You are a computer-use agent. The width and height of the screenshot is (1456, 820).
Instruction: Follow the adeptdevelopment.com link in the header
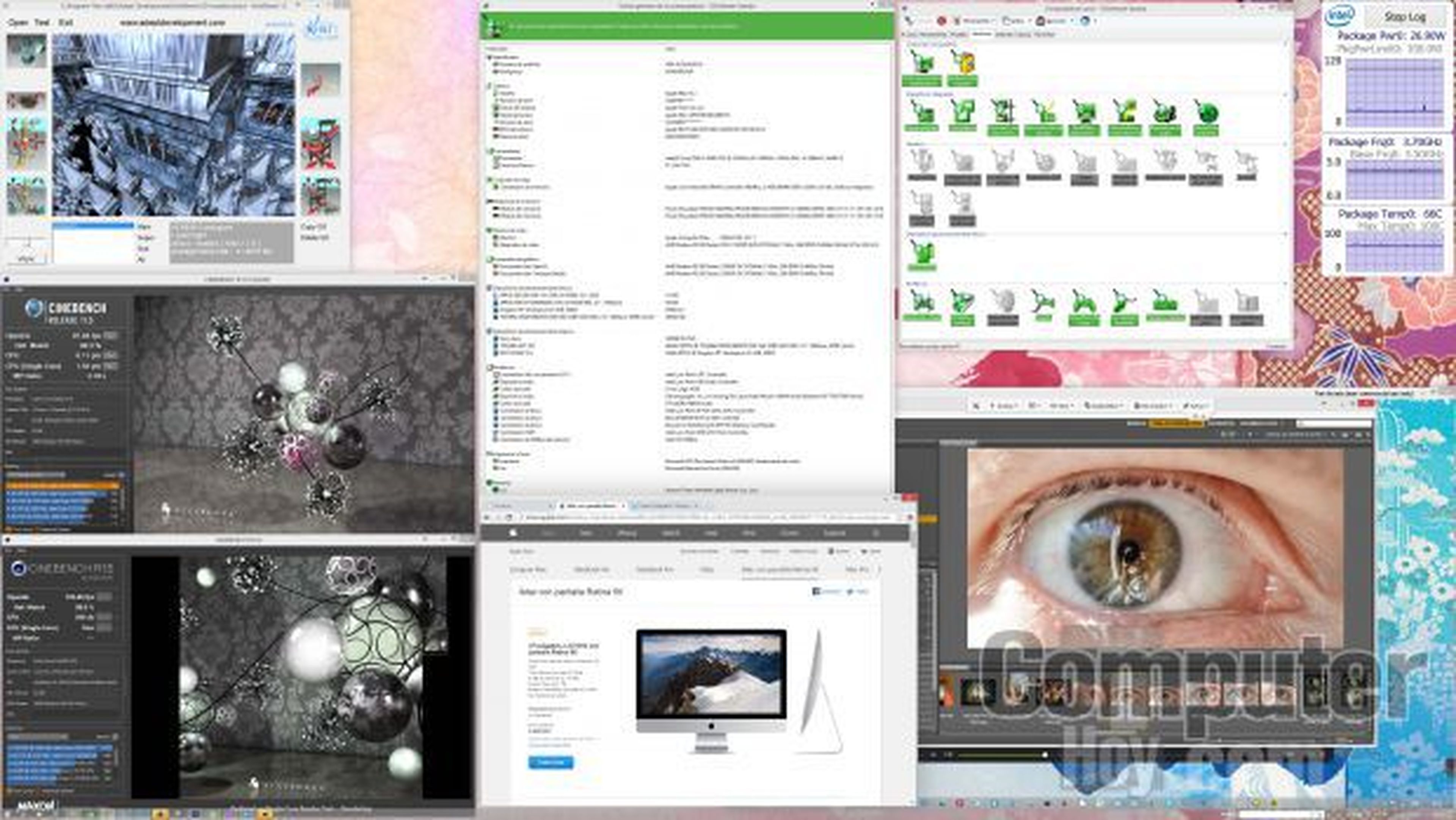tap(173, 23)
